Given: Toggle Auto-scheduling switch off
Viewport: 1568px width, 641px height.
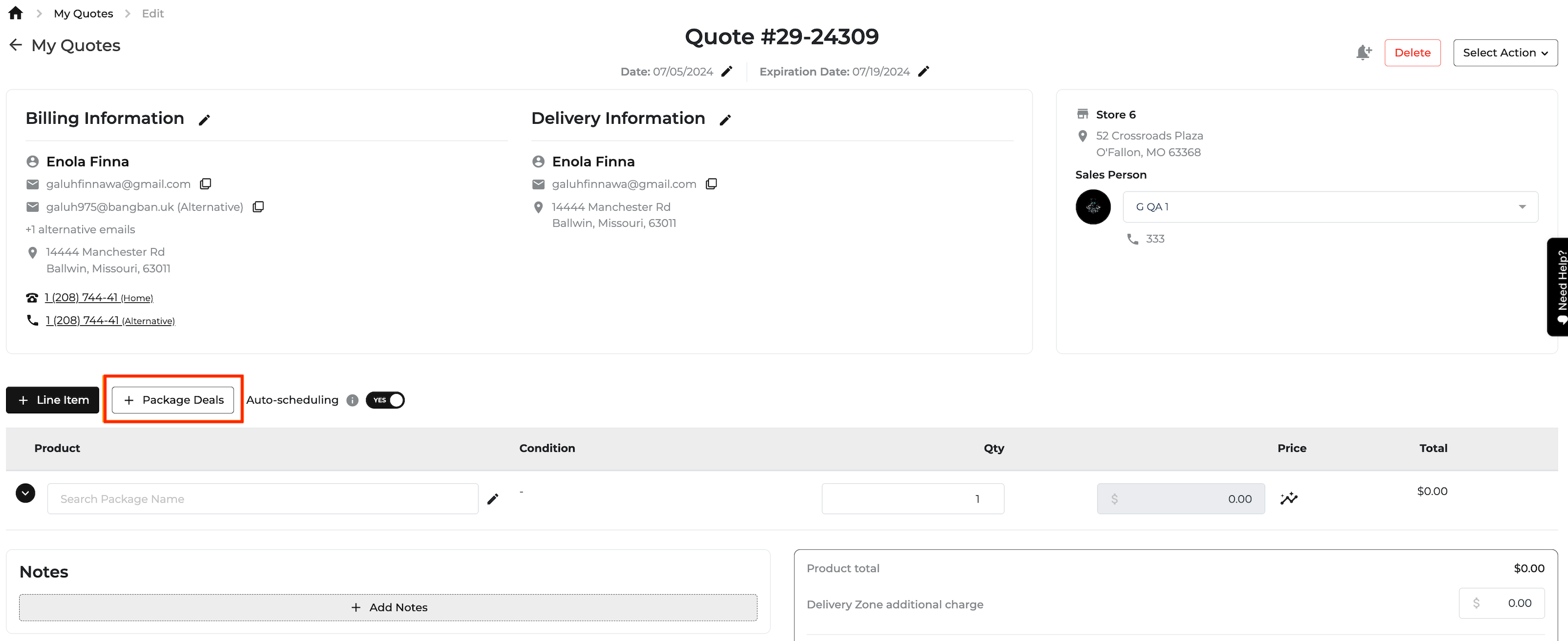Looking at the screenshot, I should point(385,400).
